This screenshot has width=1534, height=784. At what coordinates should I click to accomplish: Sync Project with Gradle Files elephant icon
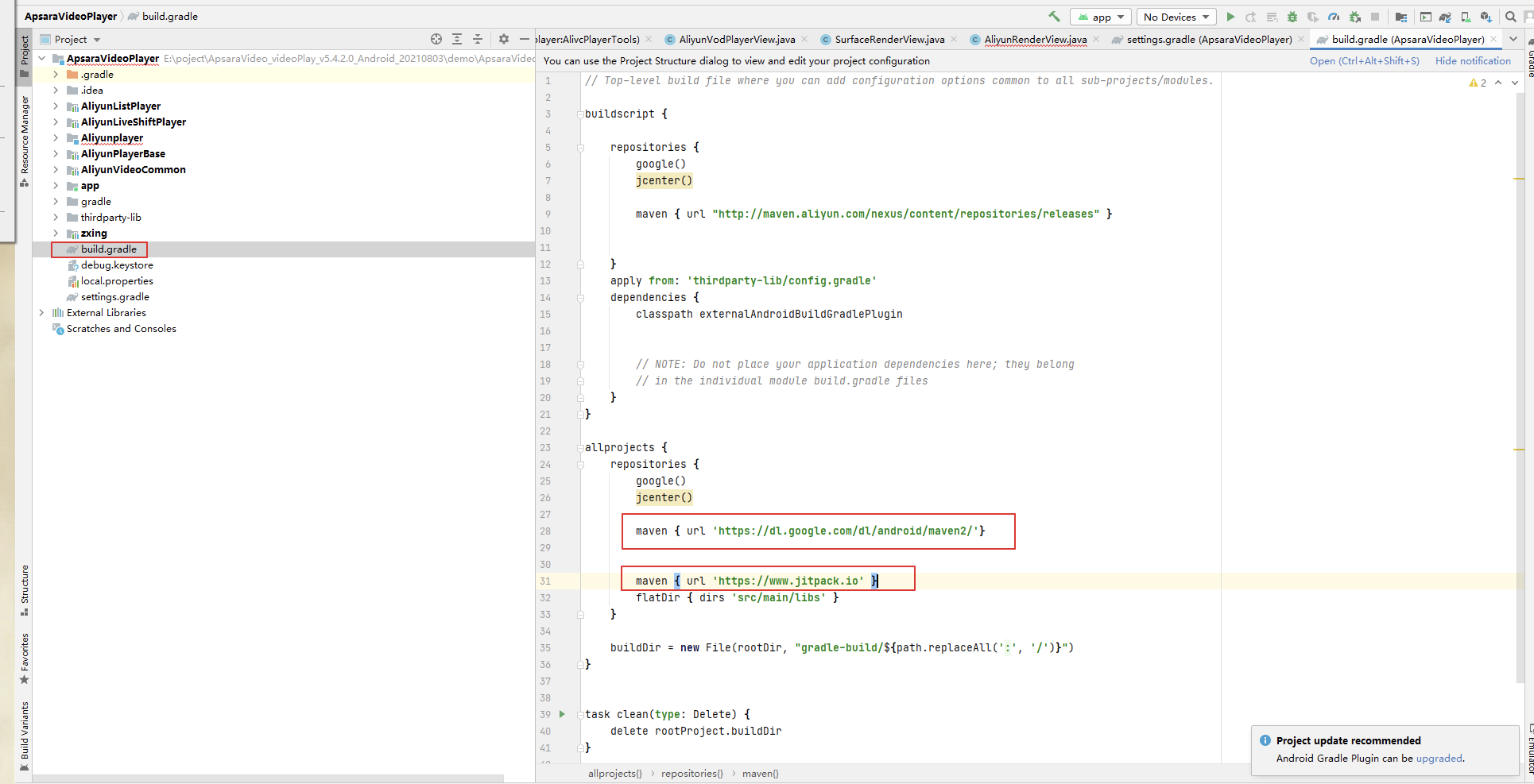tap(1445, 17)
